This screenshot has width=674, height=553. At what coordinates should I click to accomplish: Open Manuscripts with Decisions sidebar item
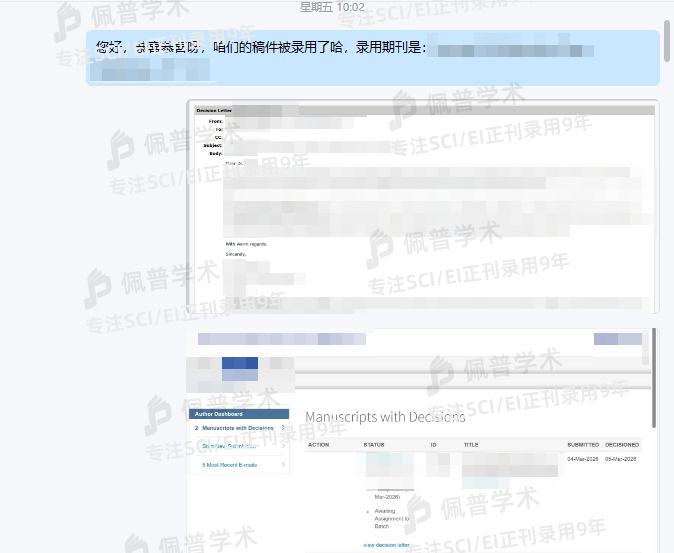pyautogui.click(x=231, y=428)
